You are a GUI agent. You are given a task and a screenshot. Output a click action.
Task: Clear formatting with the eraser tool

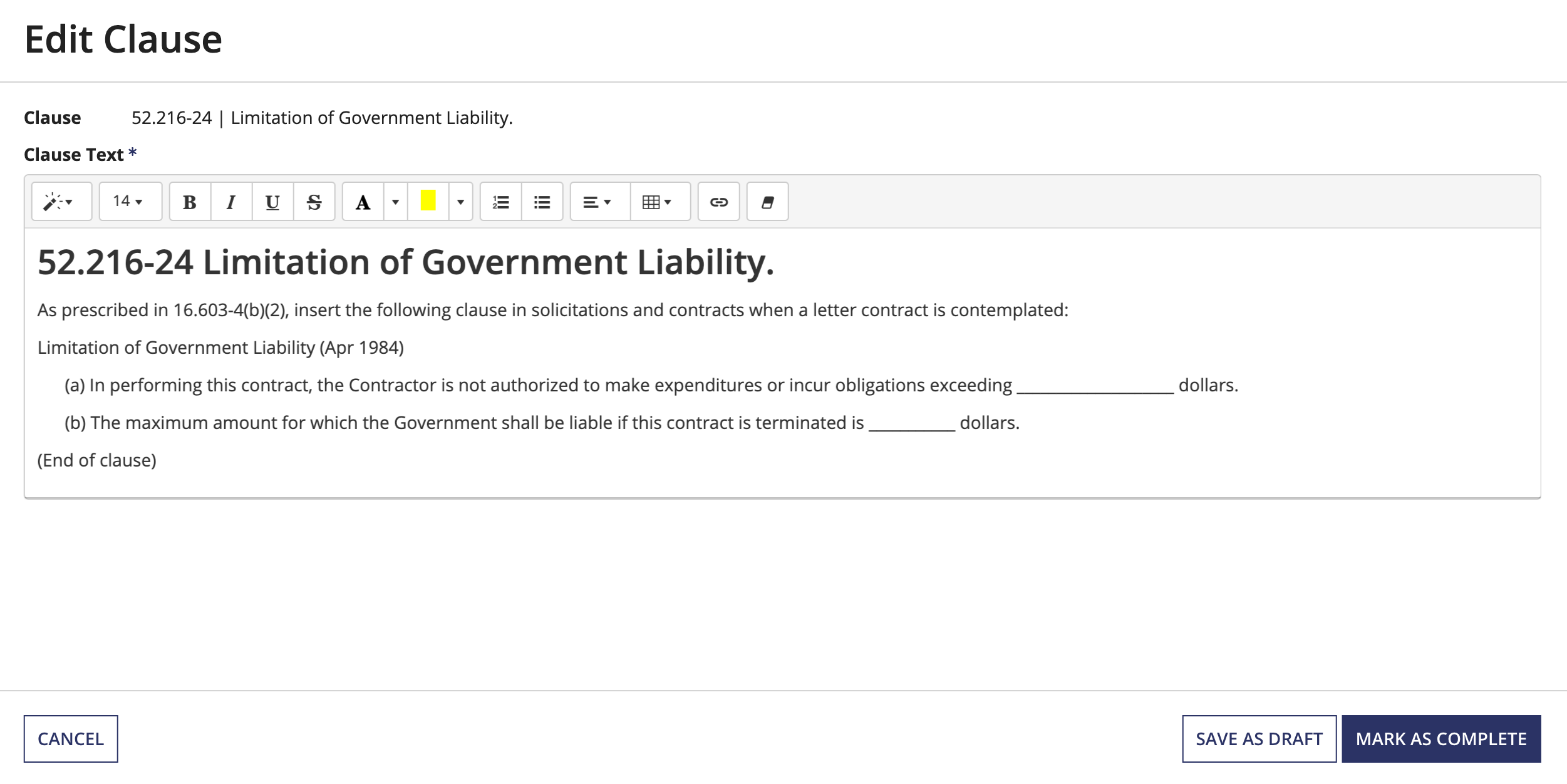pos(767,202)
